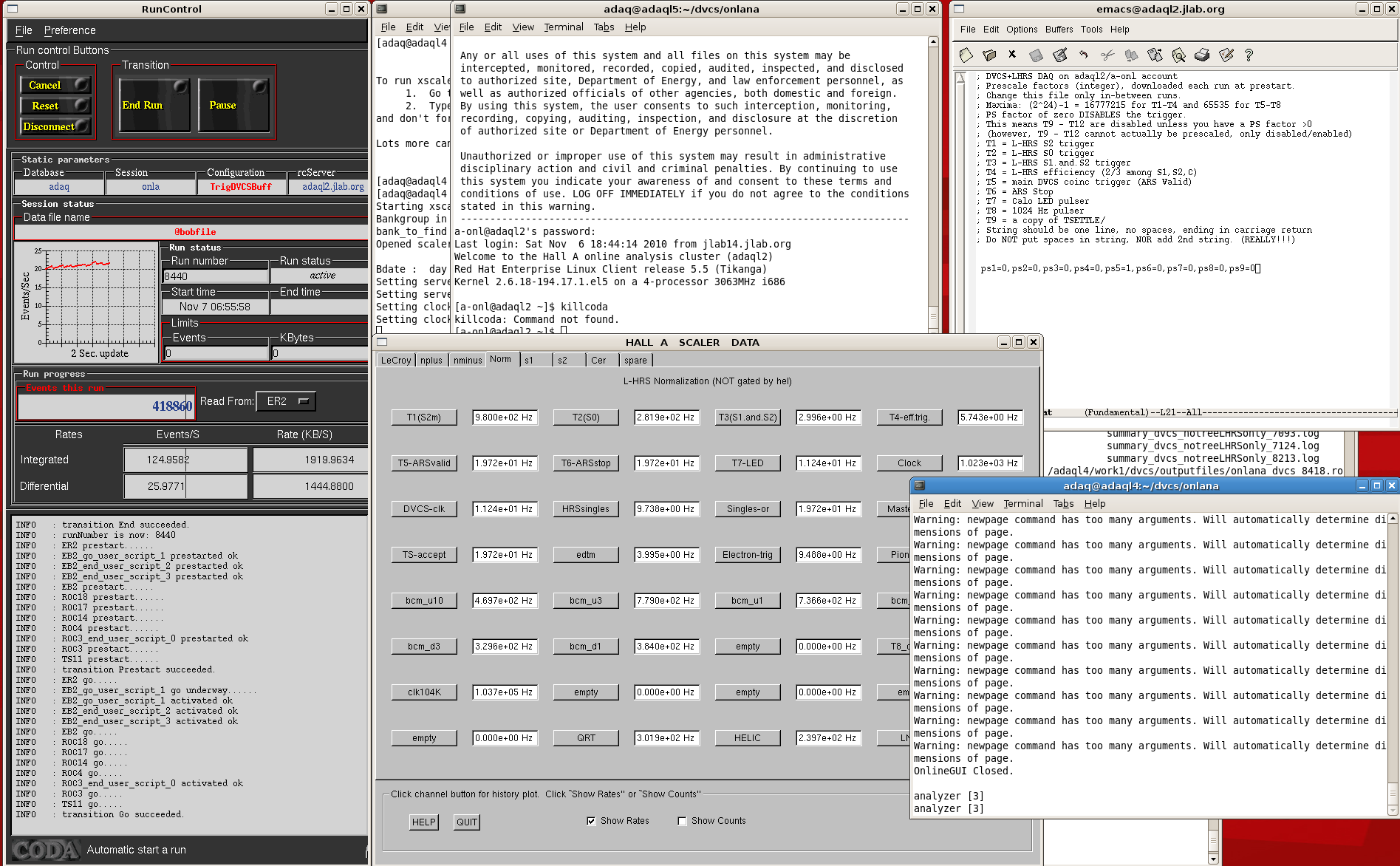Click the Disconnect control button

(x=55, y=126)
